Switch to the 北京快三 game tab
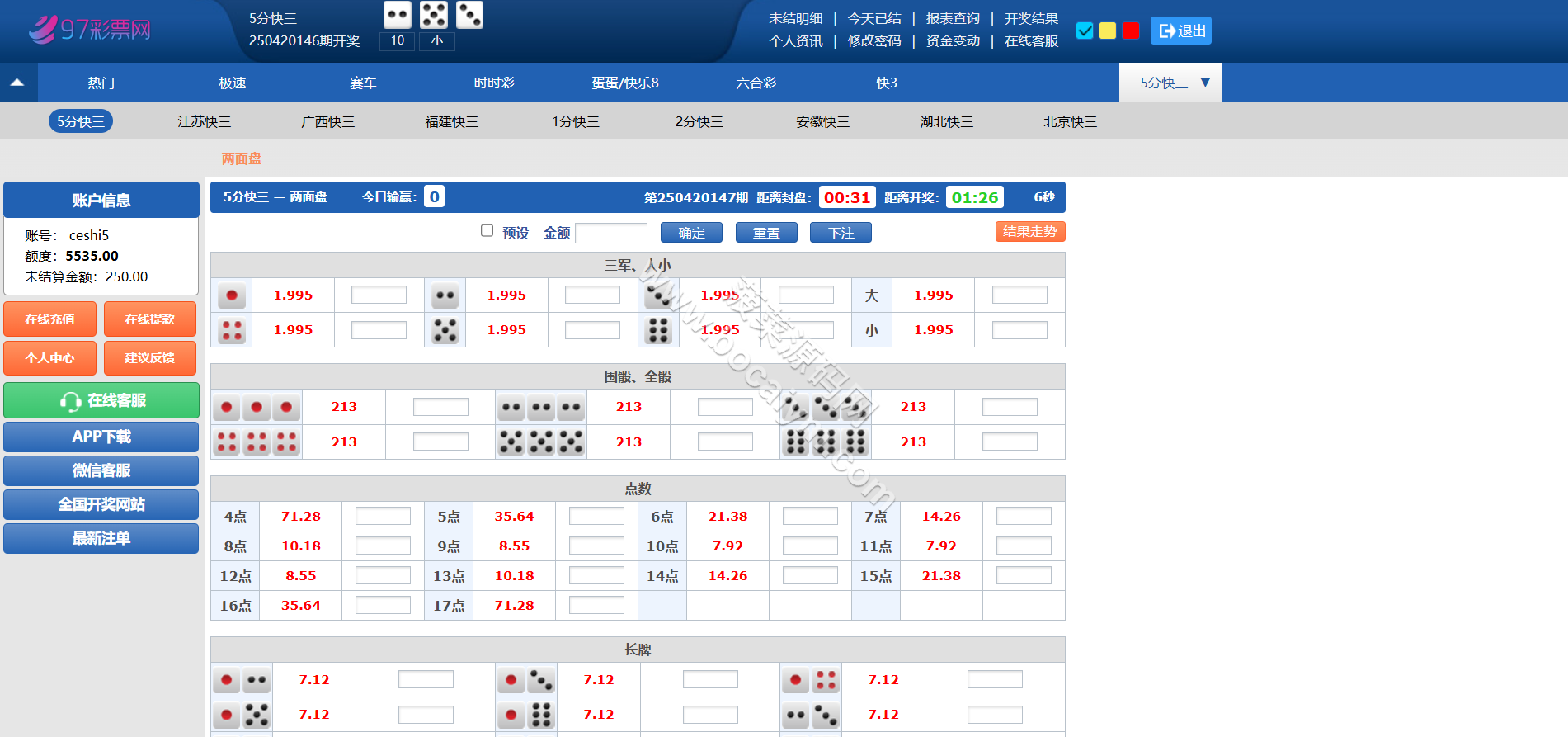Viewport: 1568px width, 737px height. (1070, 121)
